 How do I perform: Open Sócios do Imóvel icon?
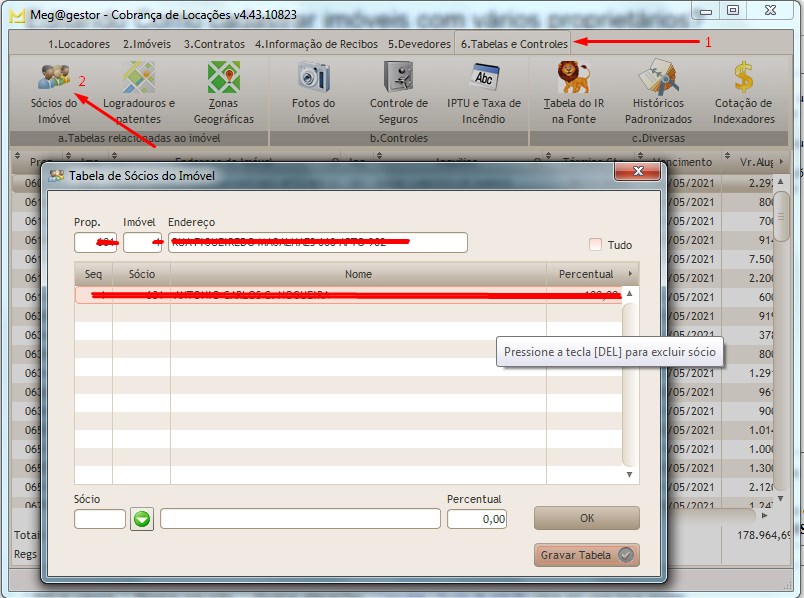[53, 78]
